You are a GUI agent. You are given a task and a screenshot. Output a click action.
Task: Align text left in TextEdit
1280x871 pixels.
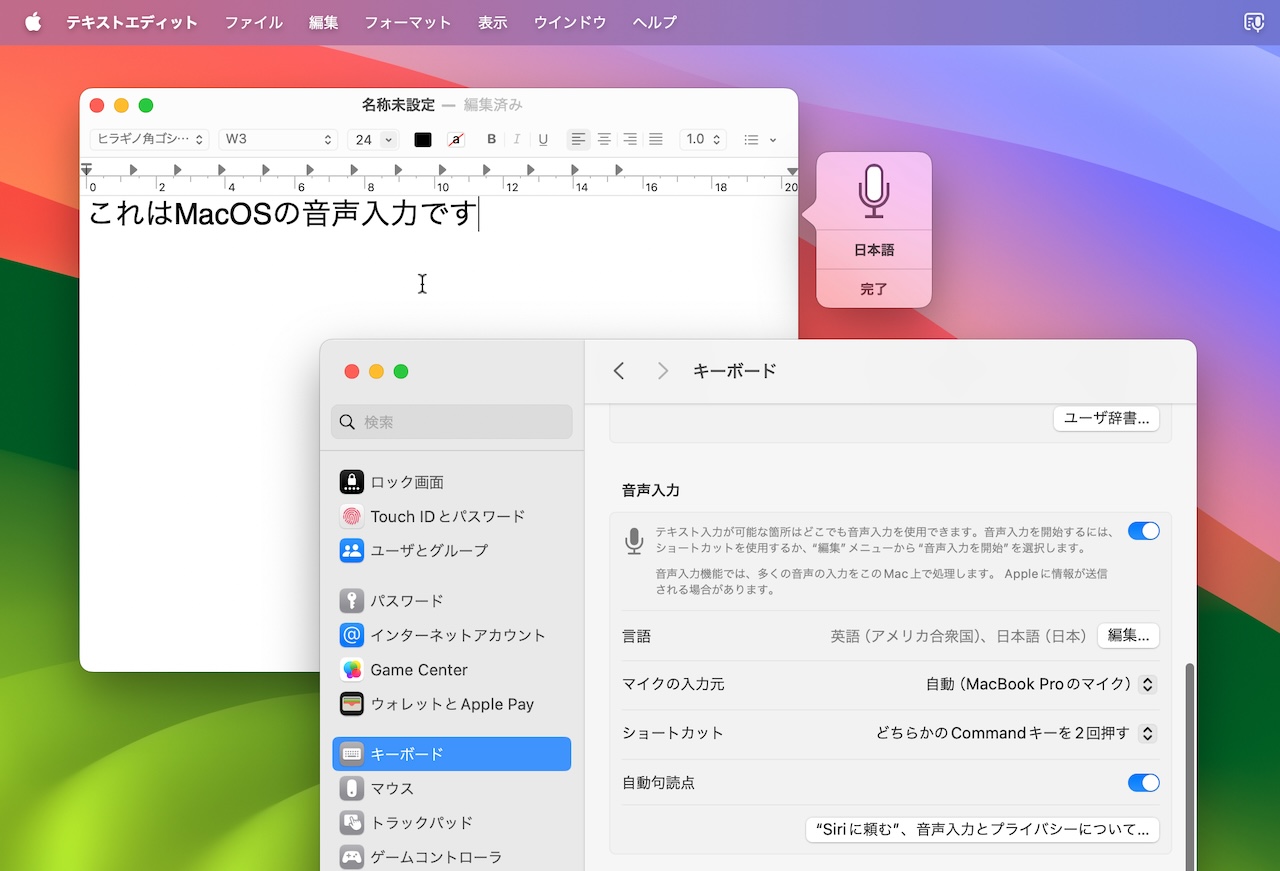(x=578, y=140)
